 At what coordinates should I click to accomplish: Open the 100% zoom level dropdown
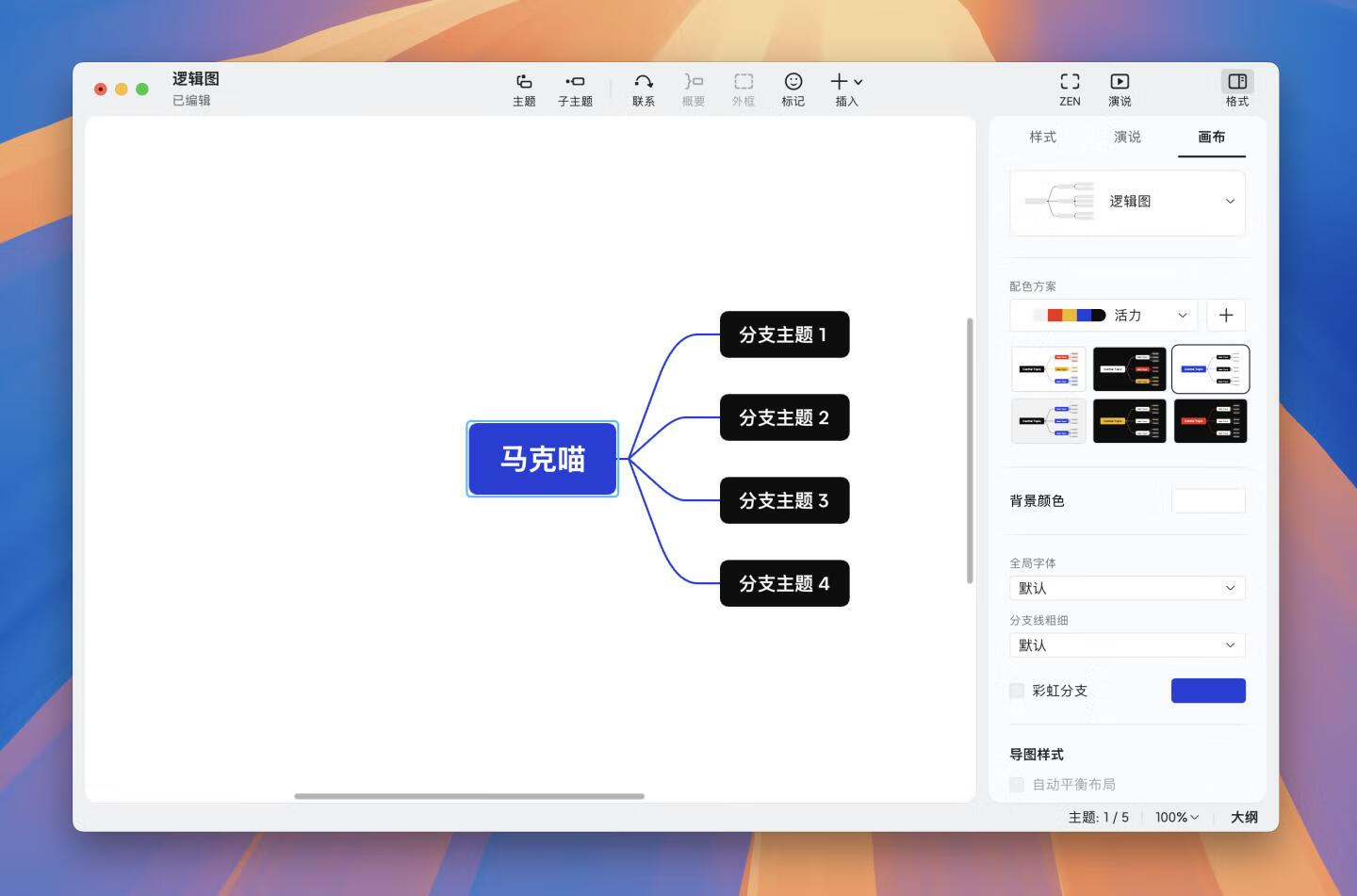[1177, 817]
